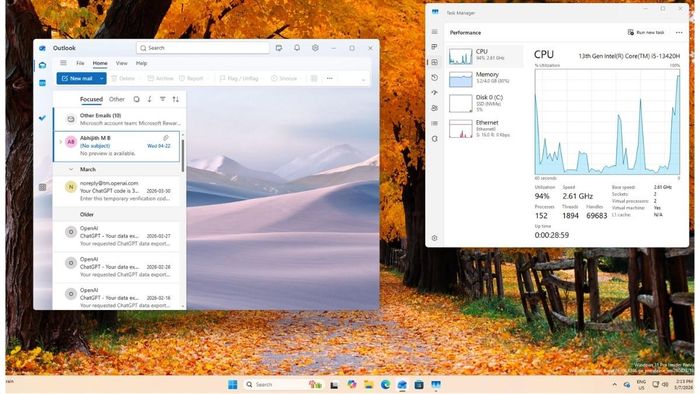Click the Outlook search box
This screenshot has width=700, height=394.
point(203,48)
